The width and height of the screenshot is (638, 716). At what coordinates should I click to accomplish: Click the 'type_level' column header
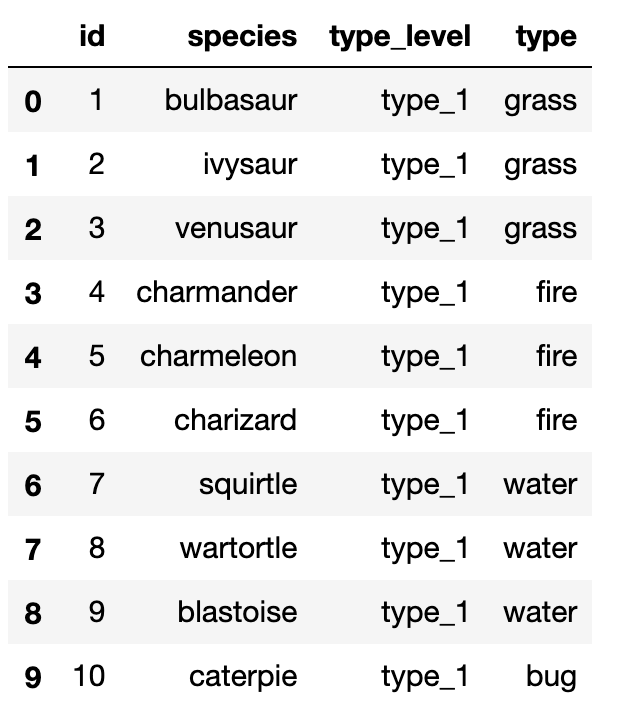[398, 37]
